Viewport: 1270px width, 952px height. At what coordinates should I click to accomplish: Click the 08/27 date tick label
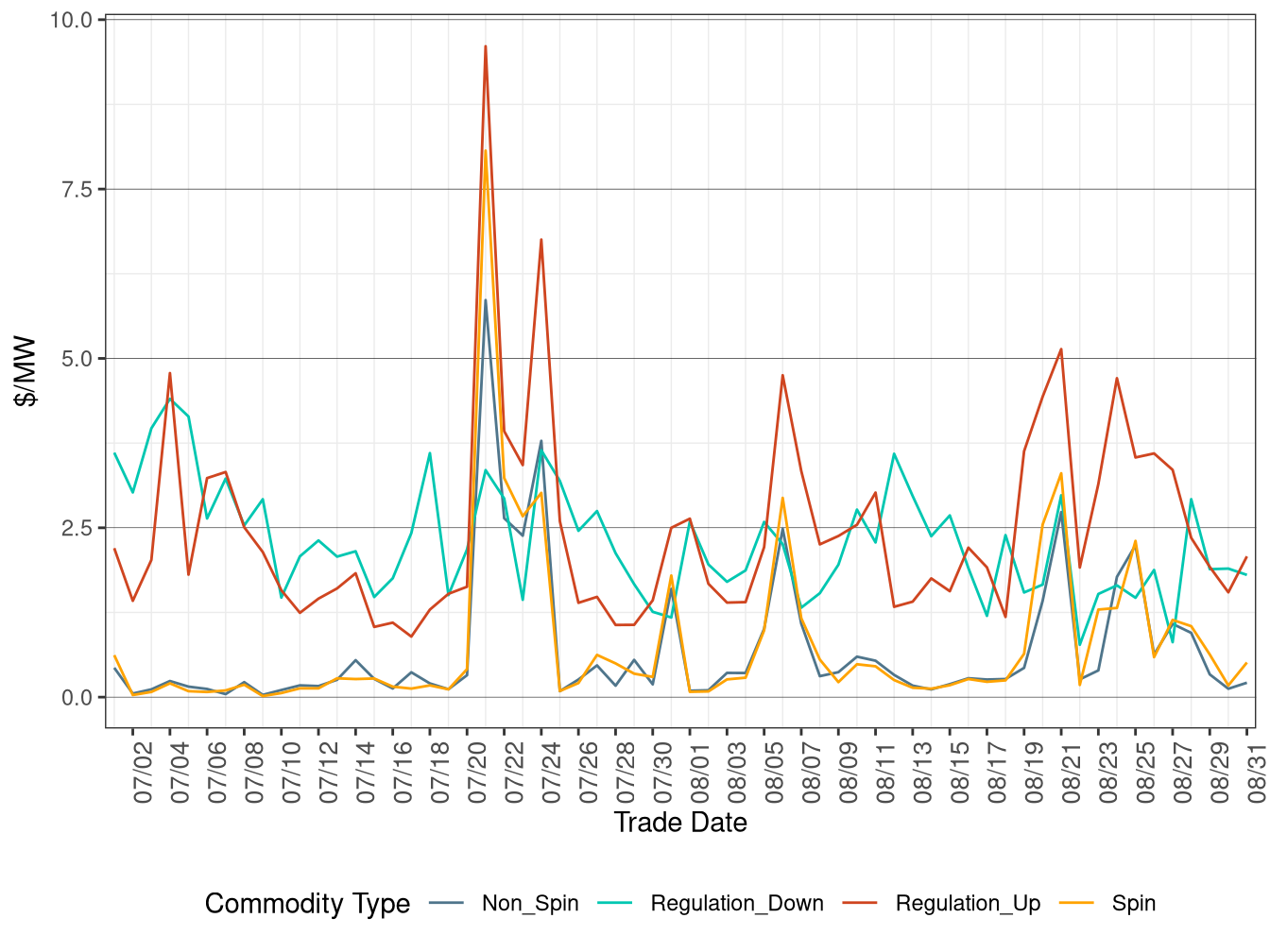pos(1183,773)
